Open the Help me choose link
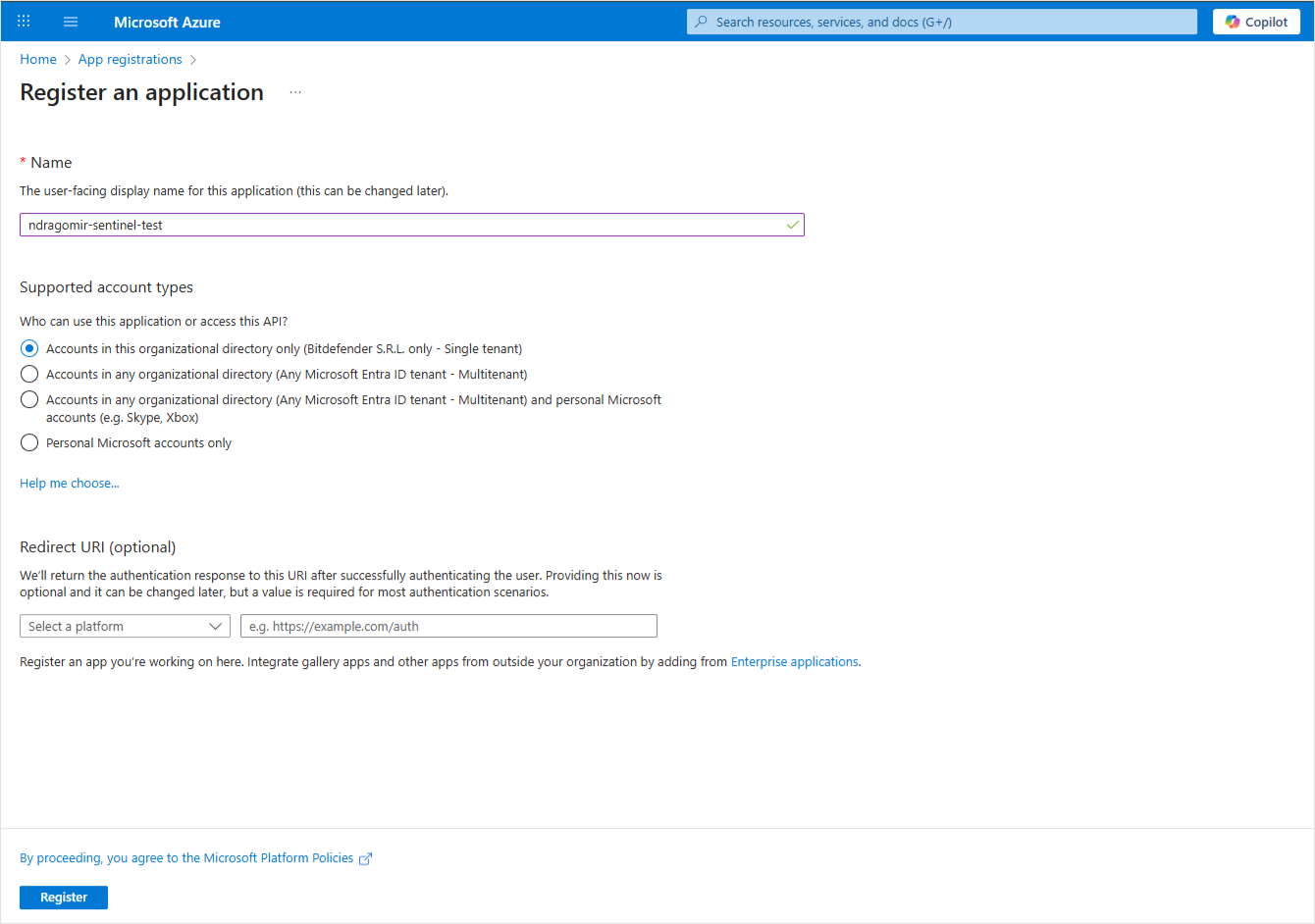This screenshot has height=924, width=1315. point(70,484)
